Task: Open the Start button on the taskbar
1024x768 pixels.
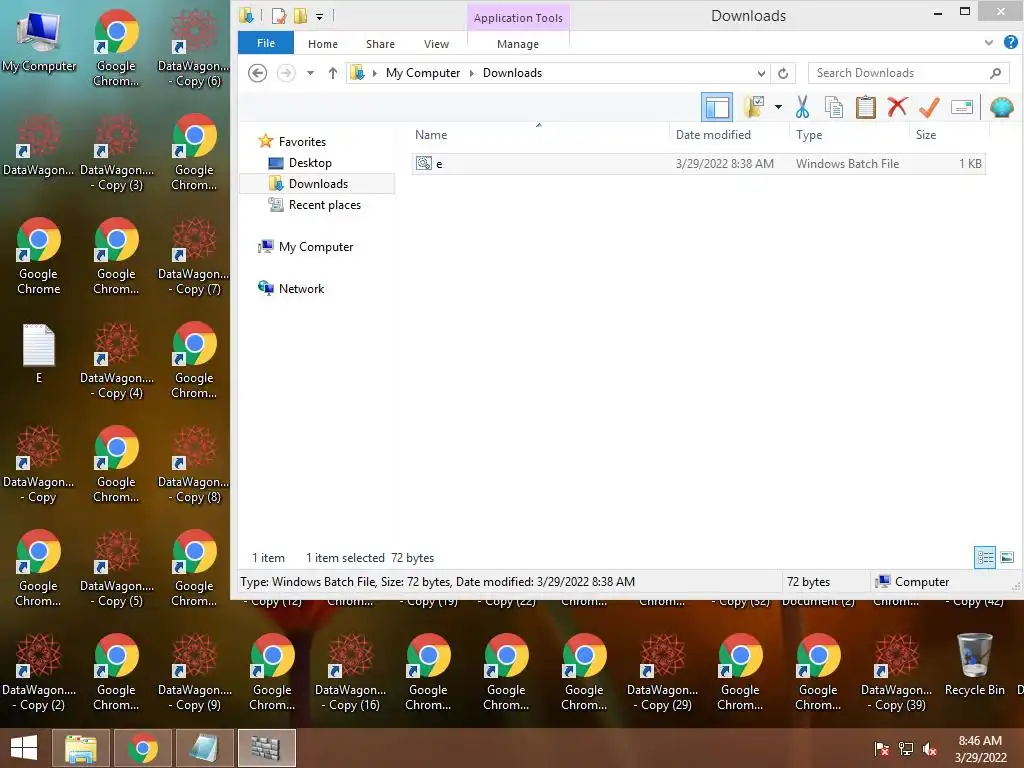Action: 24,748
